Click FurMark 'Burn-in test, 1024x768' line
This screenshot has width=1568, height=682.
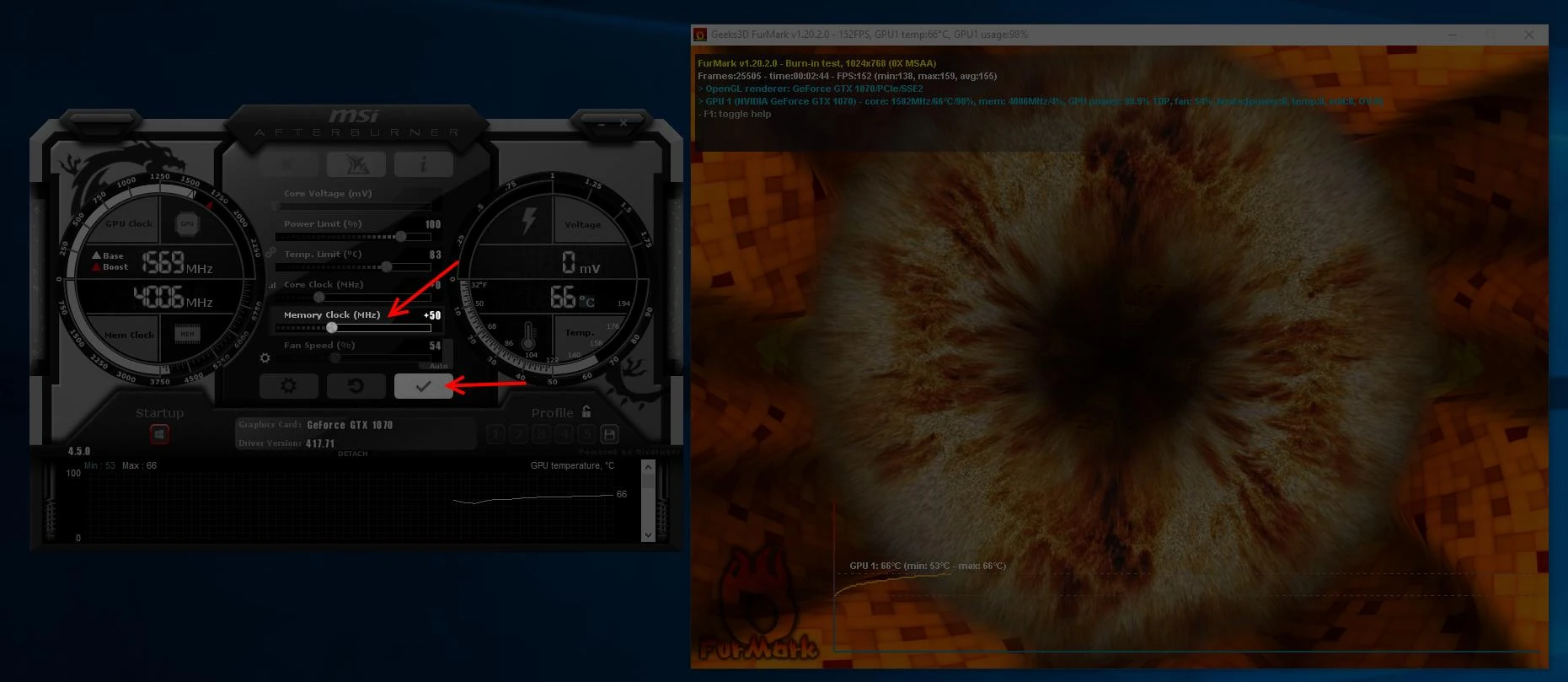point(817,63)
